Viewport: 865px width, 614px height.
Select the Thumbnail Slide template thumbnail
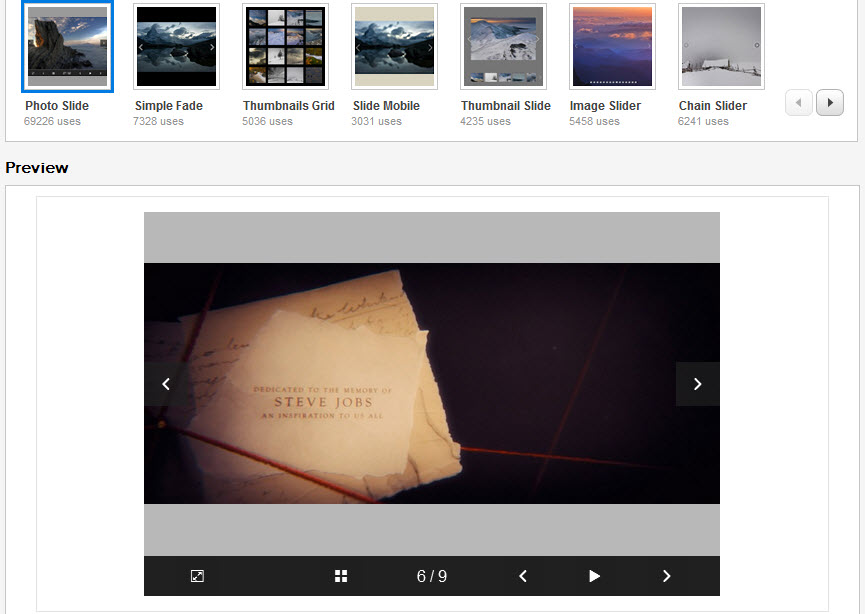(x=503, y=46)
